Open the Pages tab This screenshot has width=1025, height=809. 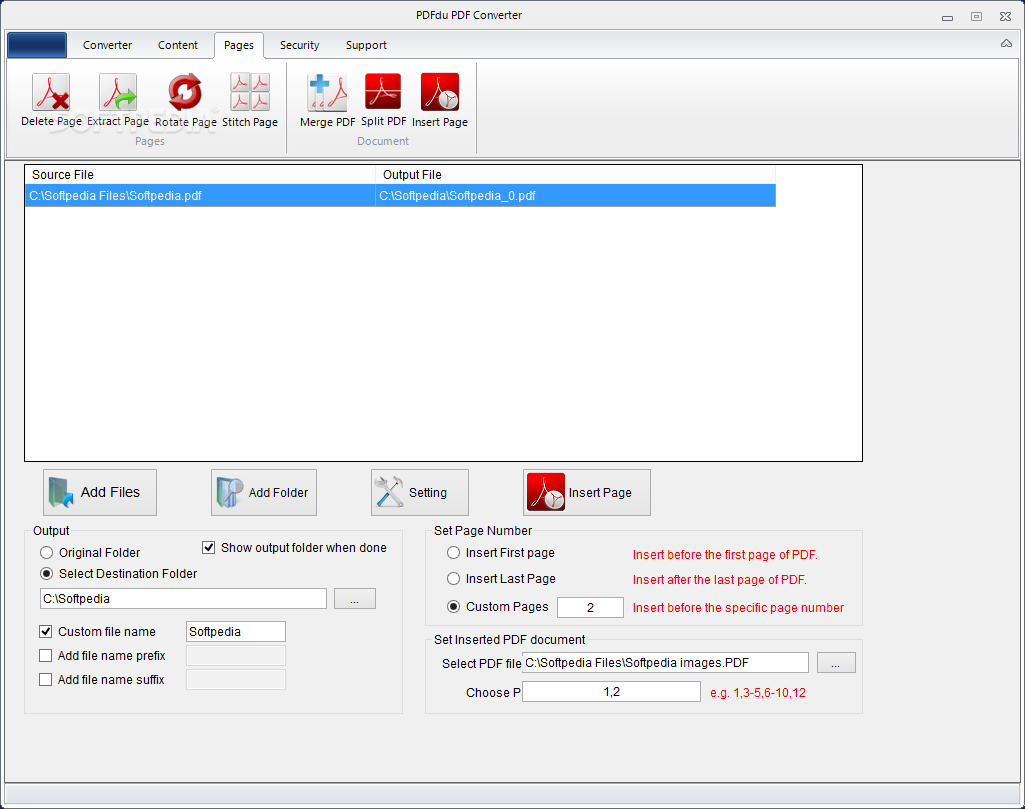point(239,45)
